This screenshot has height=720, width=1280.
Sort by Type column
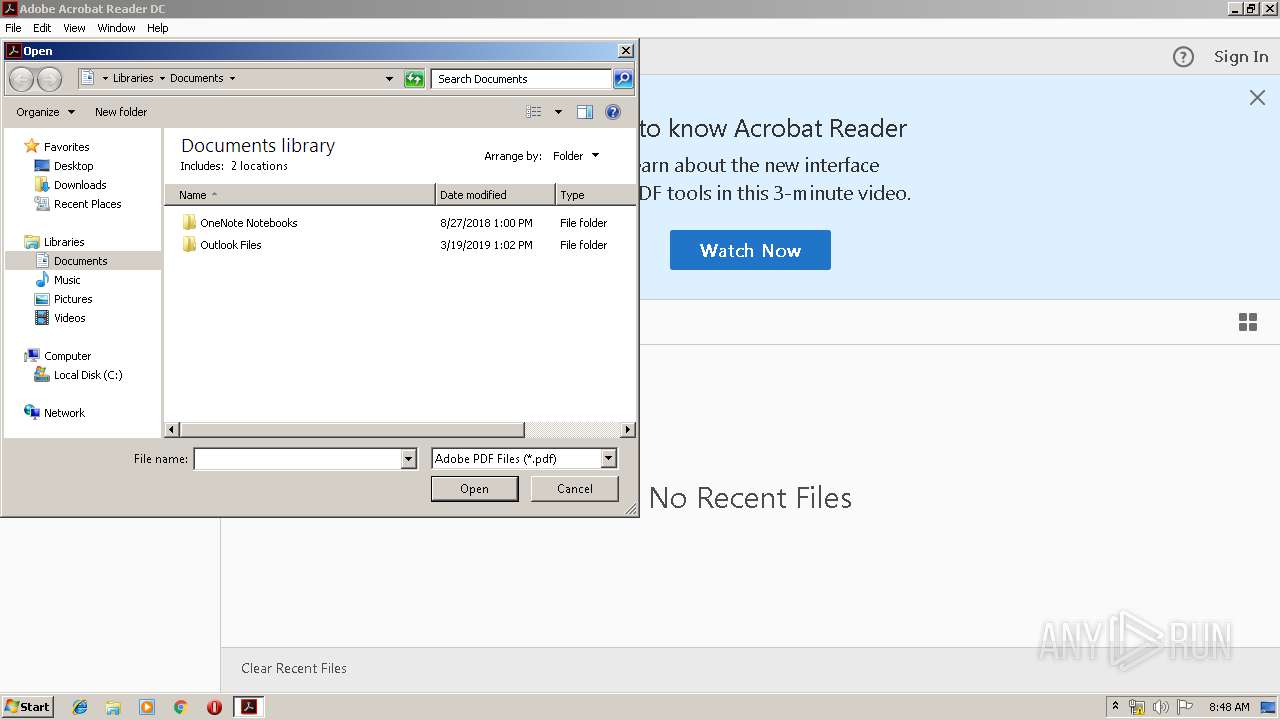coord(595,195)
